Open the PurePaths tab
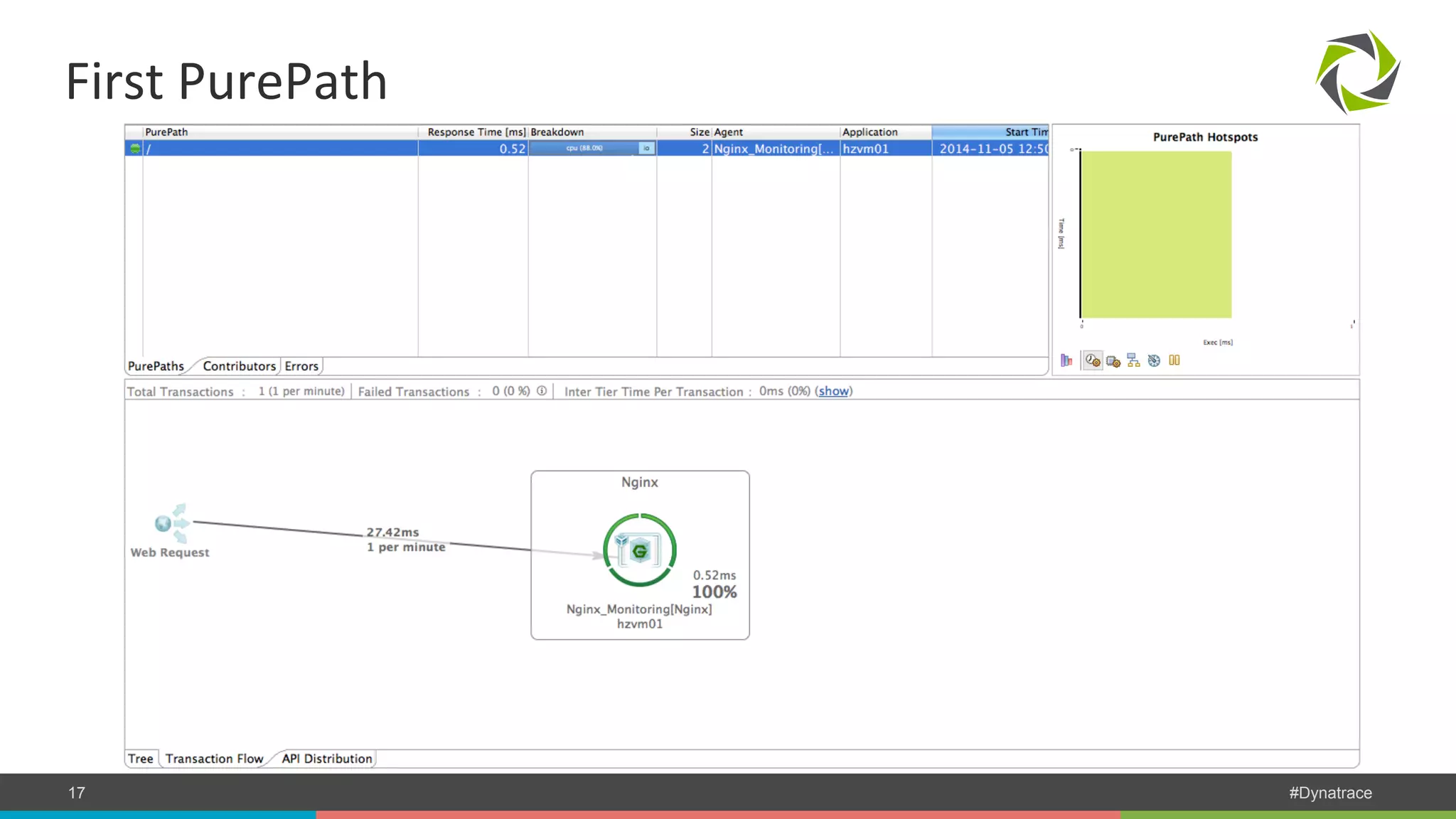Image resolution: width=1456 pixels, height=819 pixels. (156, 366)
